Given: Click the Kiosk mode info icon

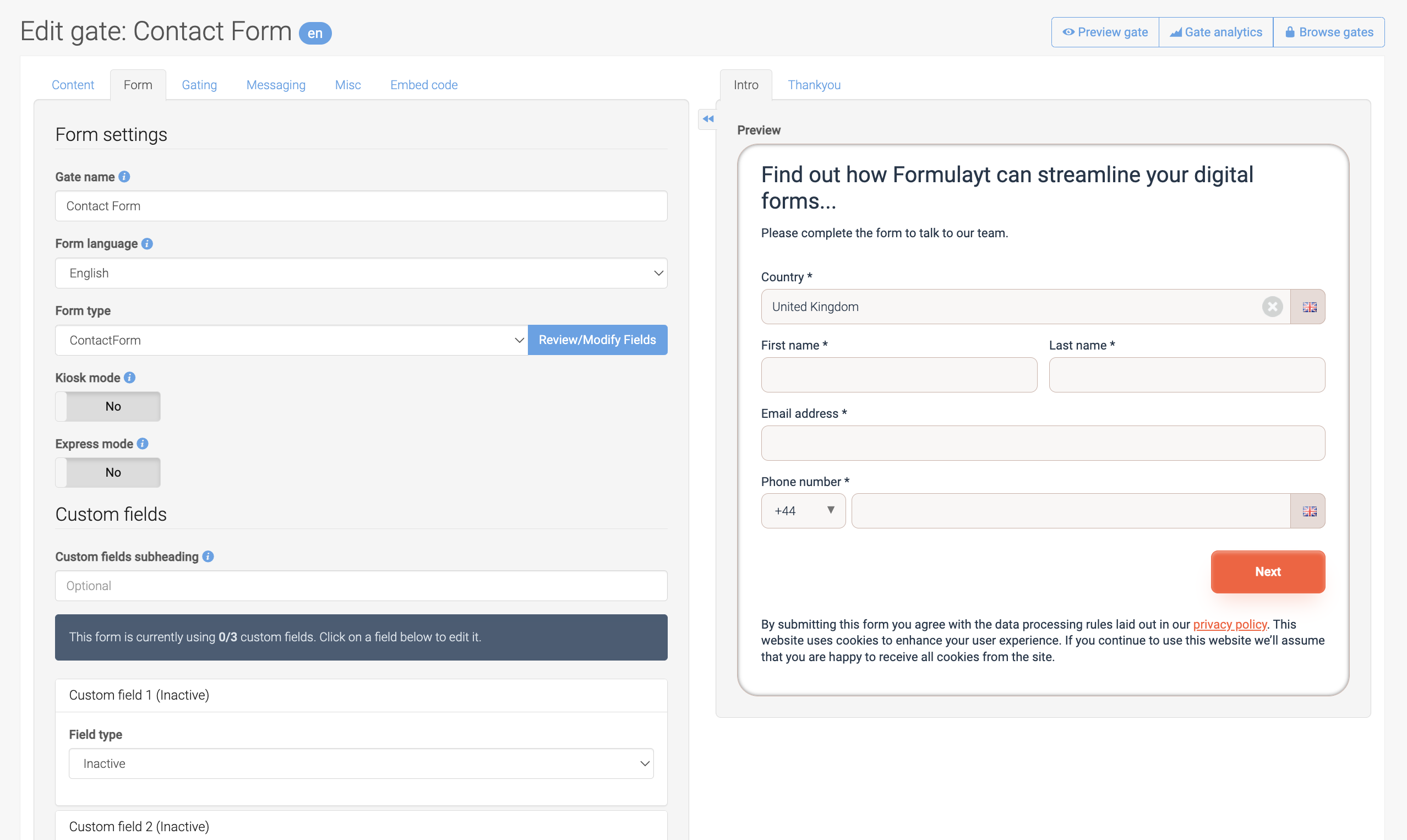Looking at the screenshot, I should 129,378.
